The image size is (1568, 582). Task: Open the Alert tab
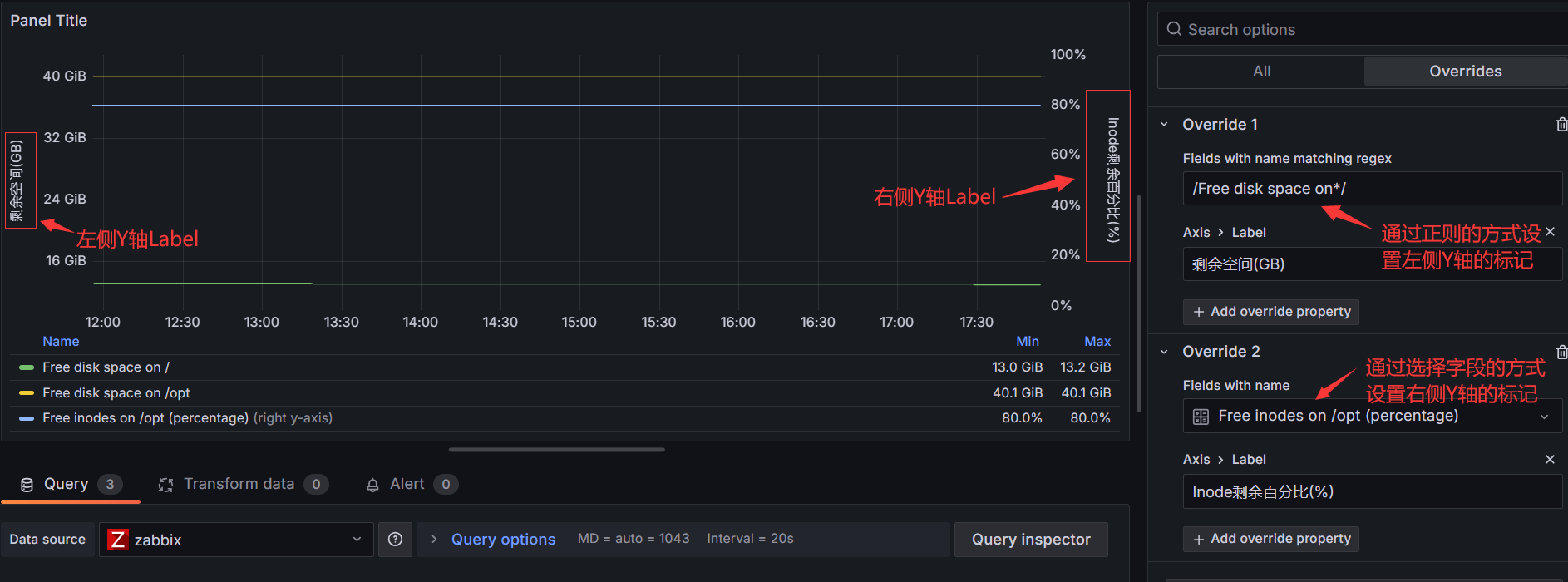[x=407, y=484]
